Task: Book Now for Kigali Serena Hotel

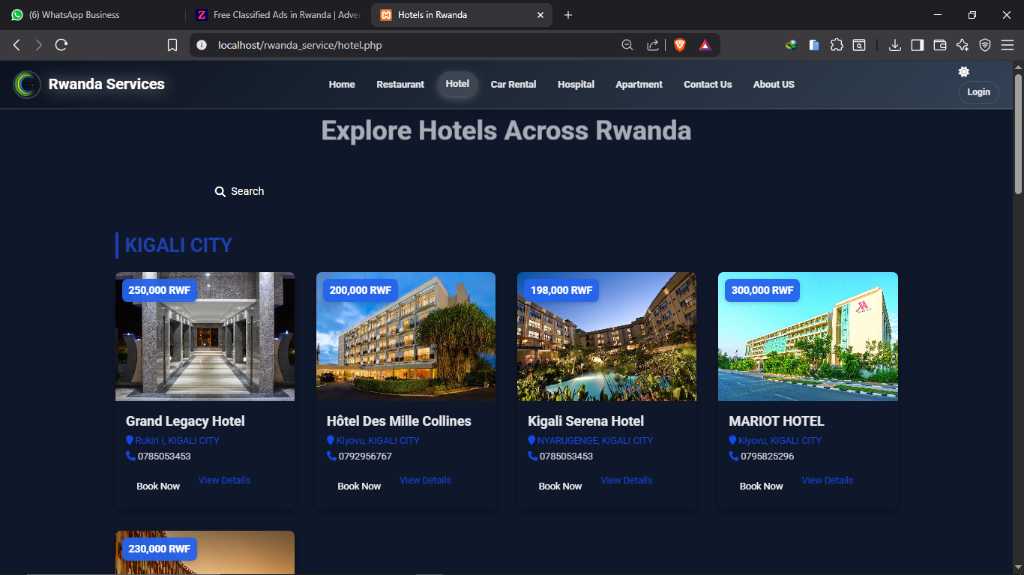Action: click(x=560, y=486)
